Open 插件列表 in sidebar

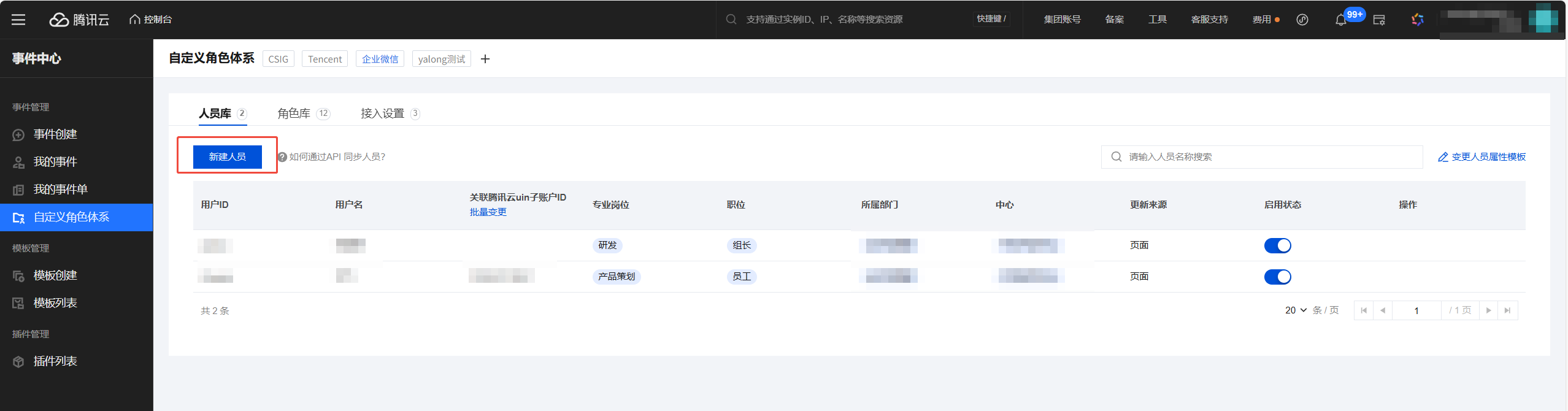(x=76, y=361)
